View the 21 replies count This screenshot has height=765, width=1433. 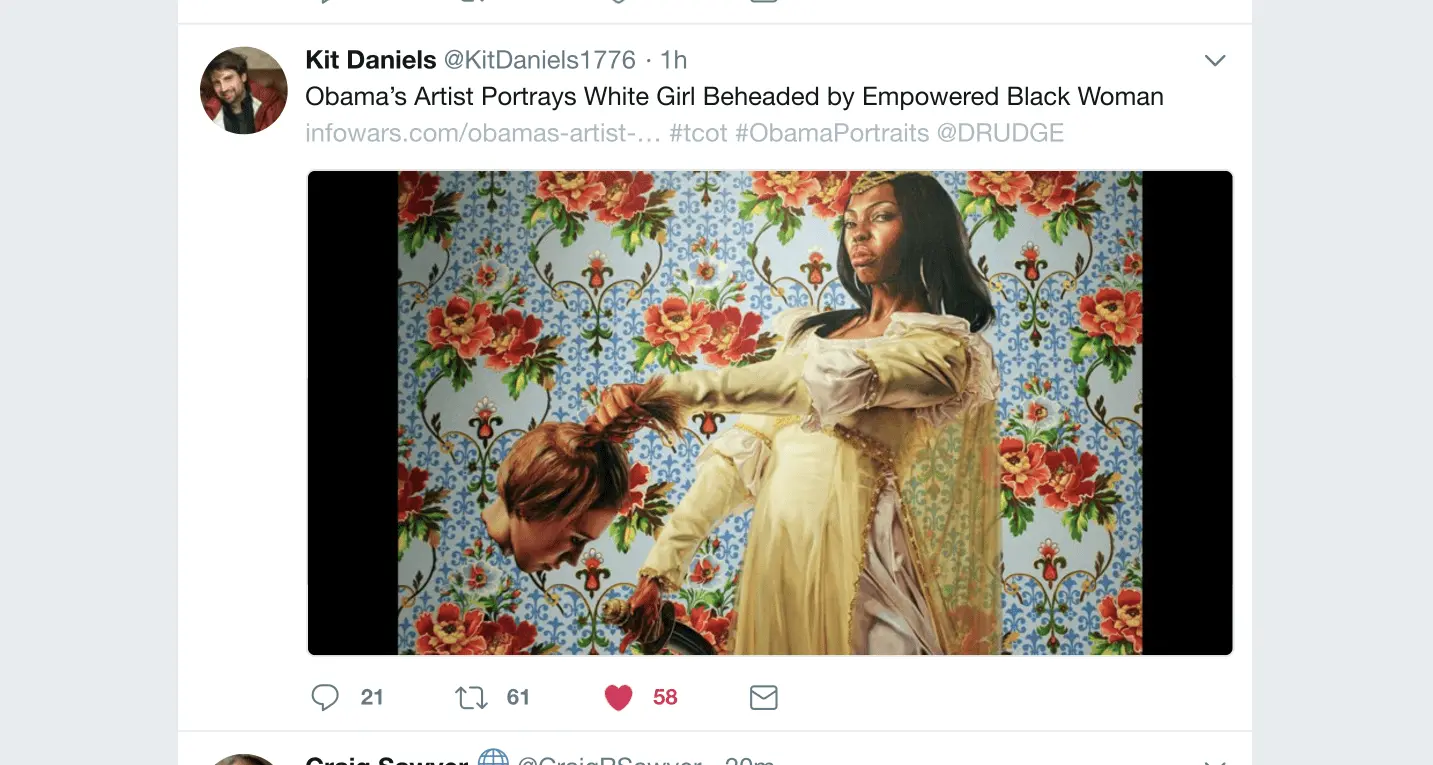pyautogui.click(x=372, y=697)
